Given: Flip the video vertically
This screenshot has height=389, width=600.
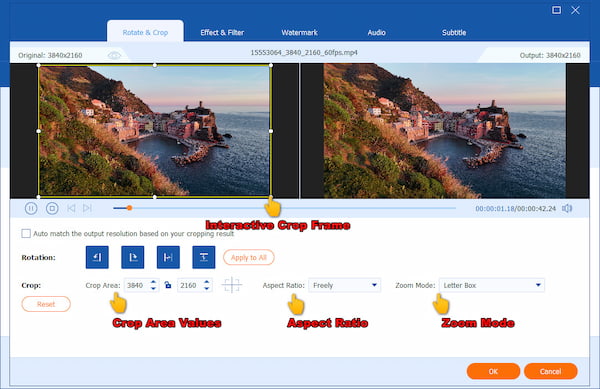Looking at the screenshot, I should click(x=204, y=257).
